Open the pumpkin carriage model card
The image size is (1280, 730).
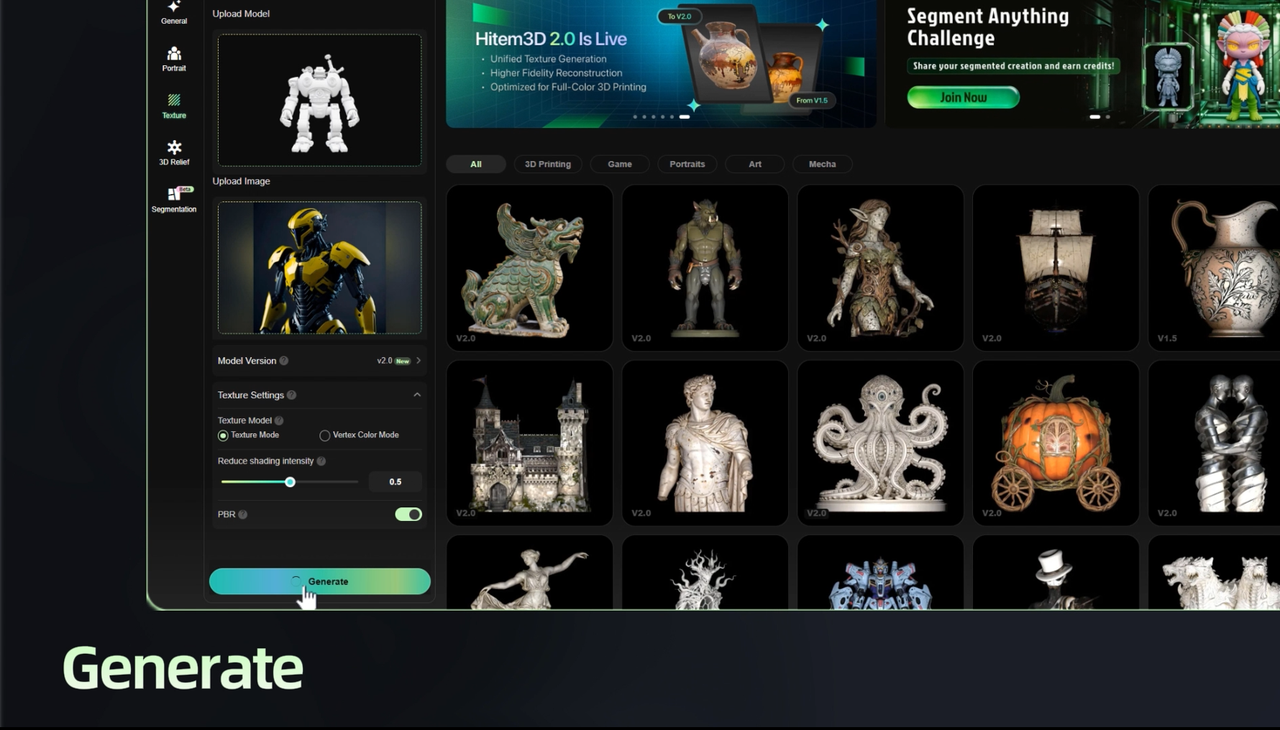[1056, 443]
